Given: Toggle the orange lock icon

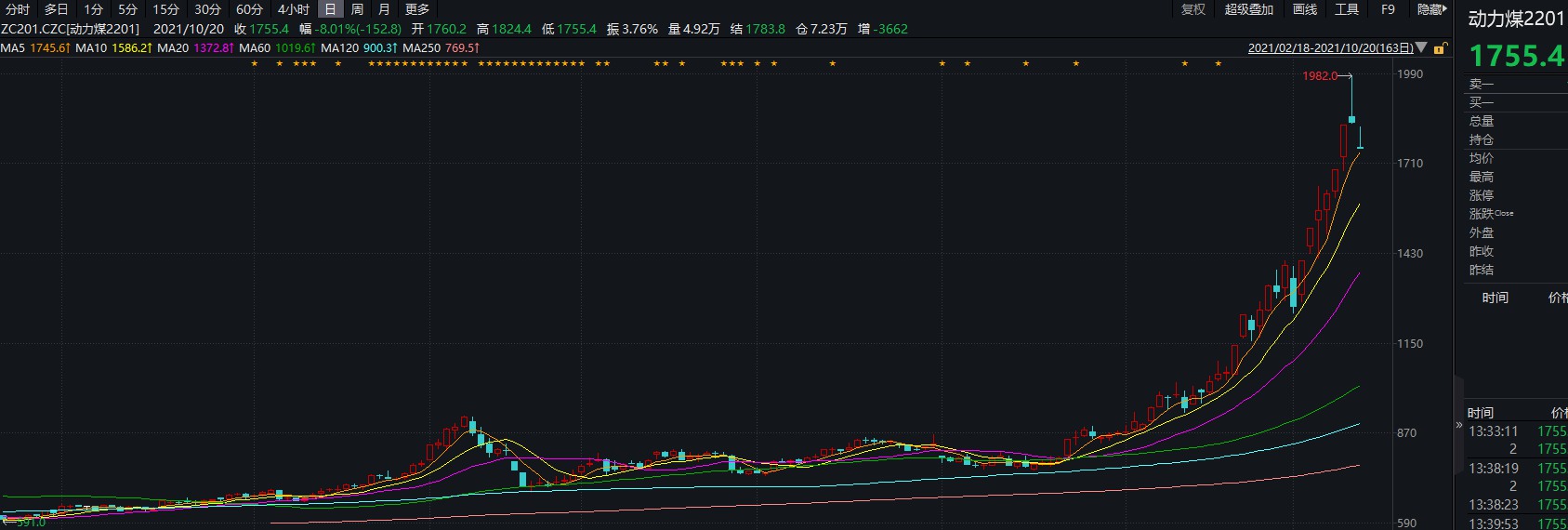Looking at the screenshot, I should tap(1440, 48).
